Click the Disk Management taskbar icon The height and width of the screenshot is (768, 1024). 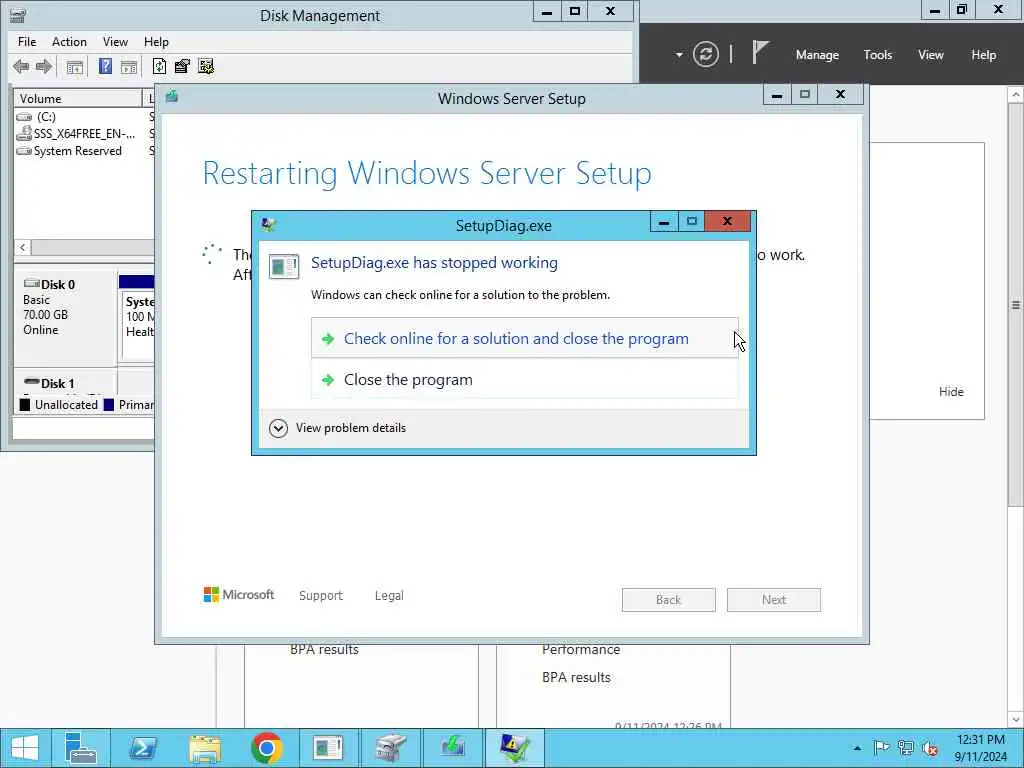coord(391,748)
